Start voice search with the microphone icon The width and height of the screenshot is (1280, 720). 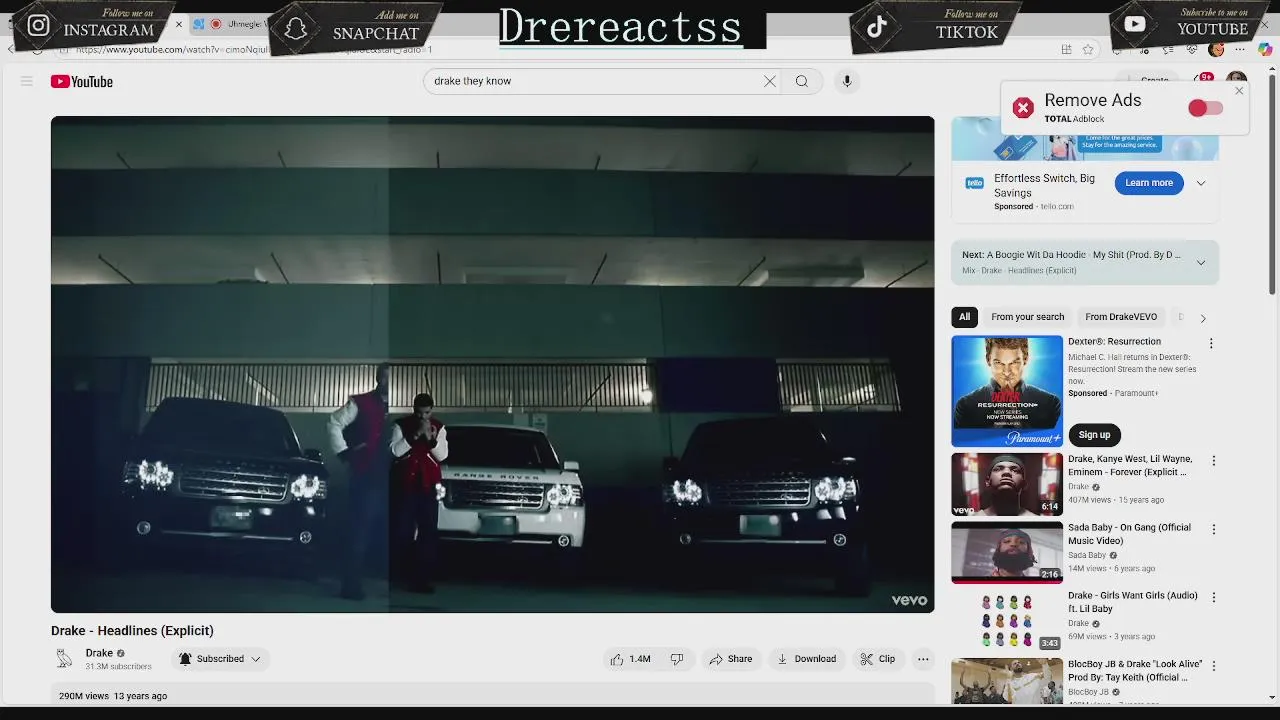click(847, 81)
